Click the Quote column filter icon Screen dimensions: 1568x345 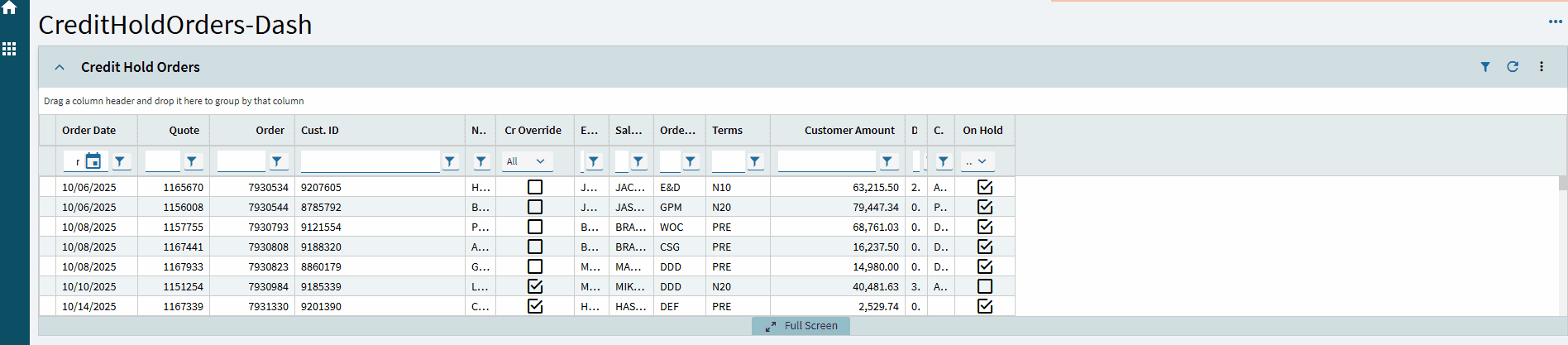click(192, 161)
